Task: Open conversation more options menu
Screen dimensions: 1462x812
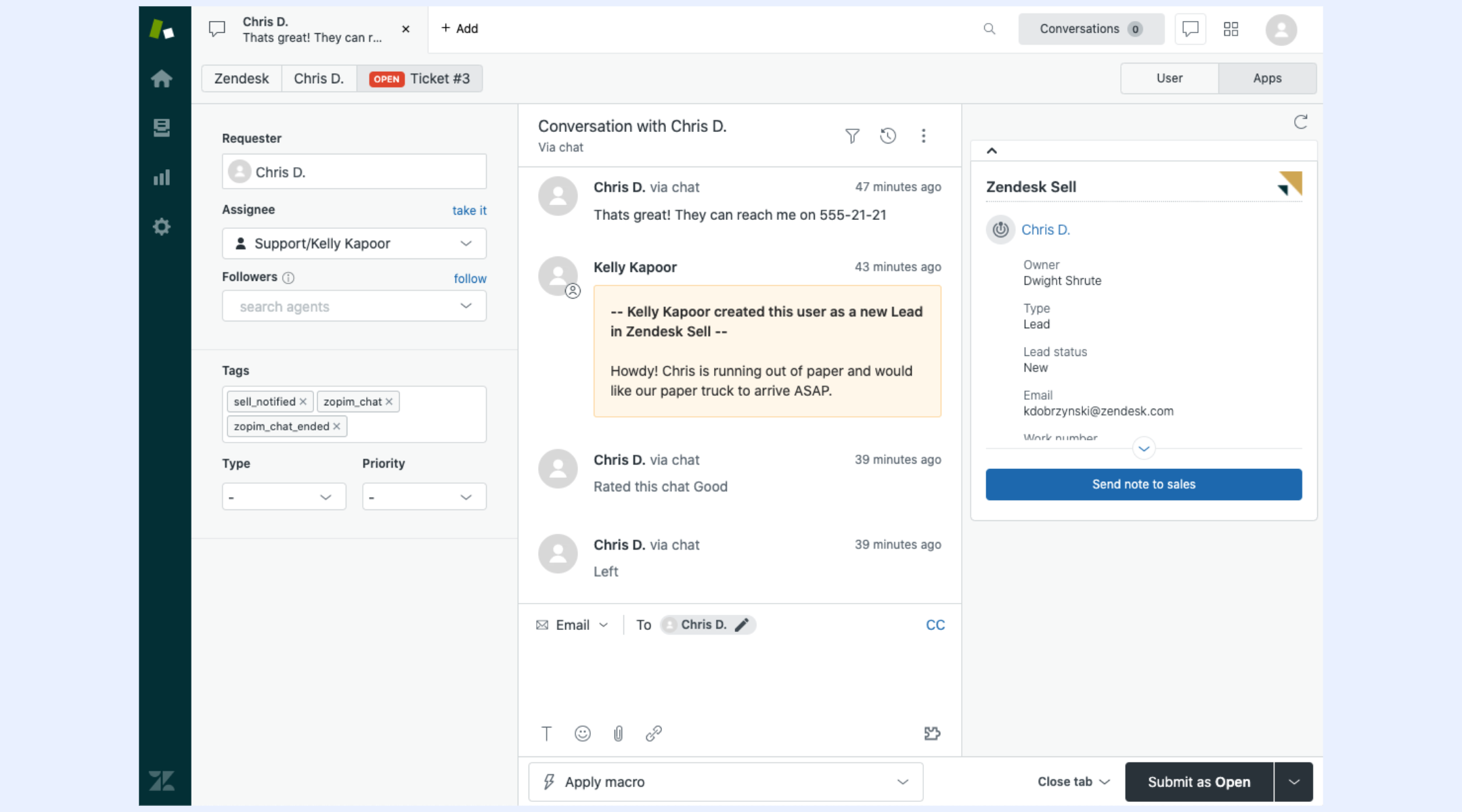Action: pos(923,136)
